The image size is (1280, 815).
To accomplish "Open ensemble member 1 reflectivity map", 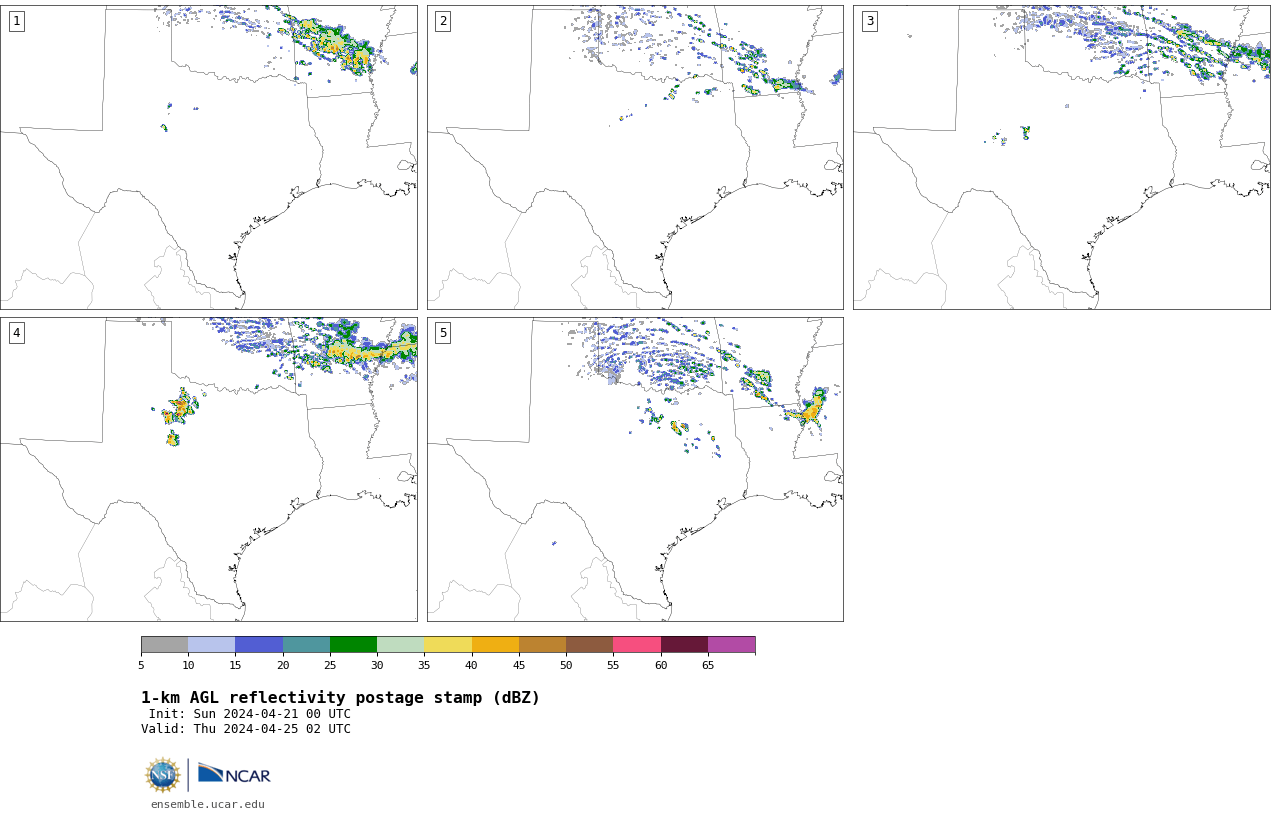I will click(209, 157).
